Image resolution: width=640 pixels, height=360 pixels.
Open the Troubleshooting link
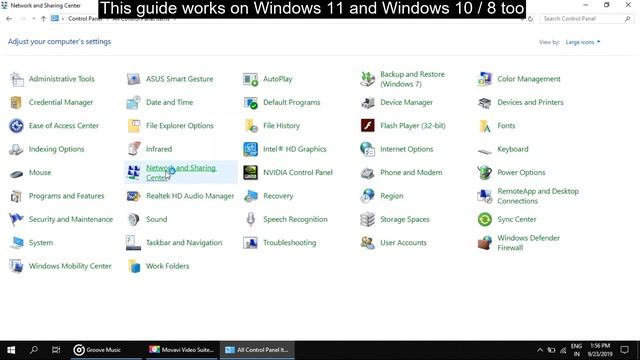289,243
